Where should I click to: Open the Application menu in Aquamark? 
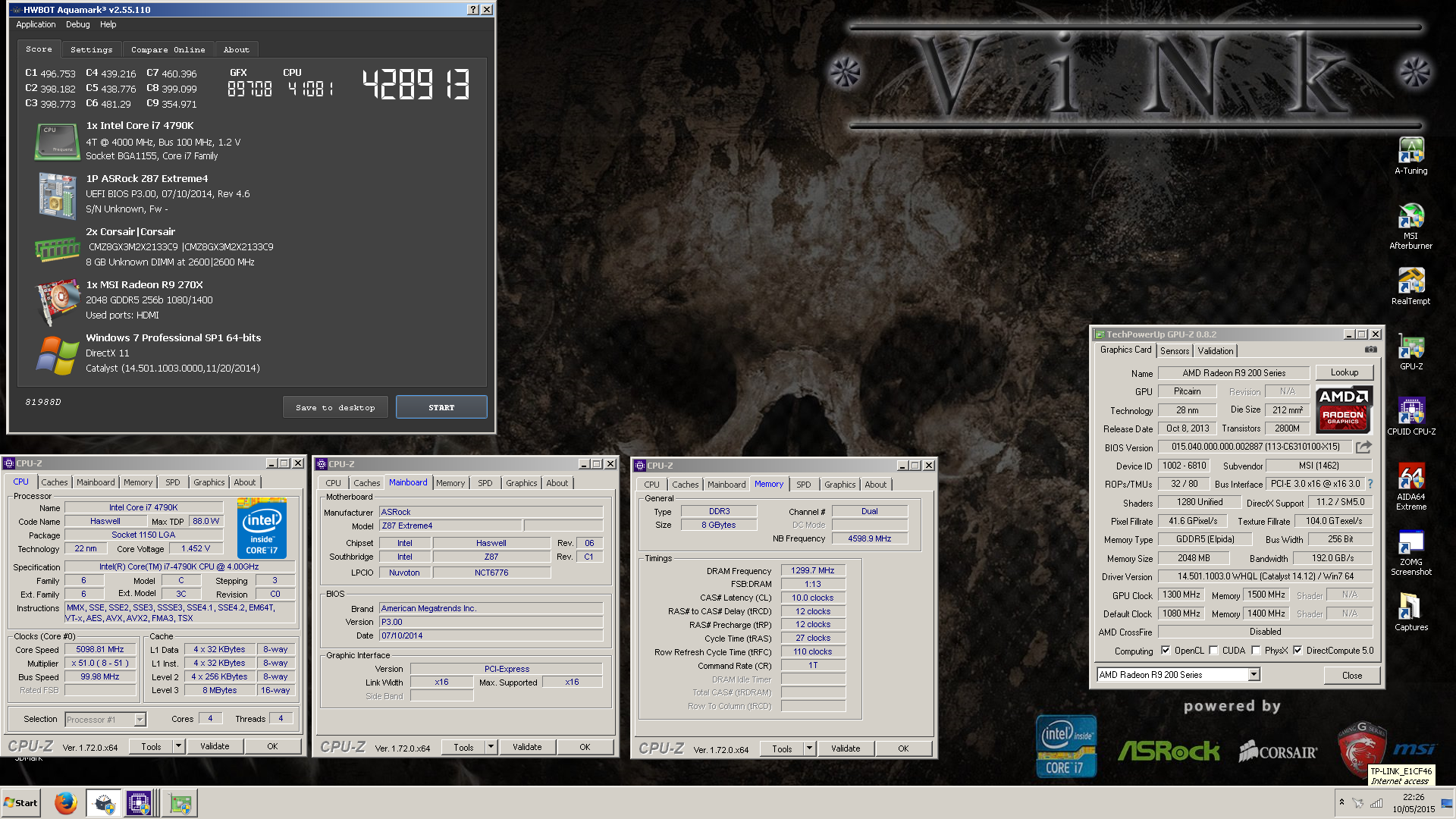(x=36, y=24)
